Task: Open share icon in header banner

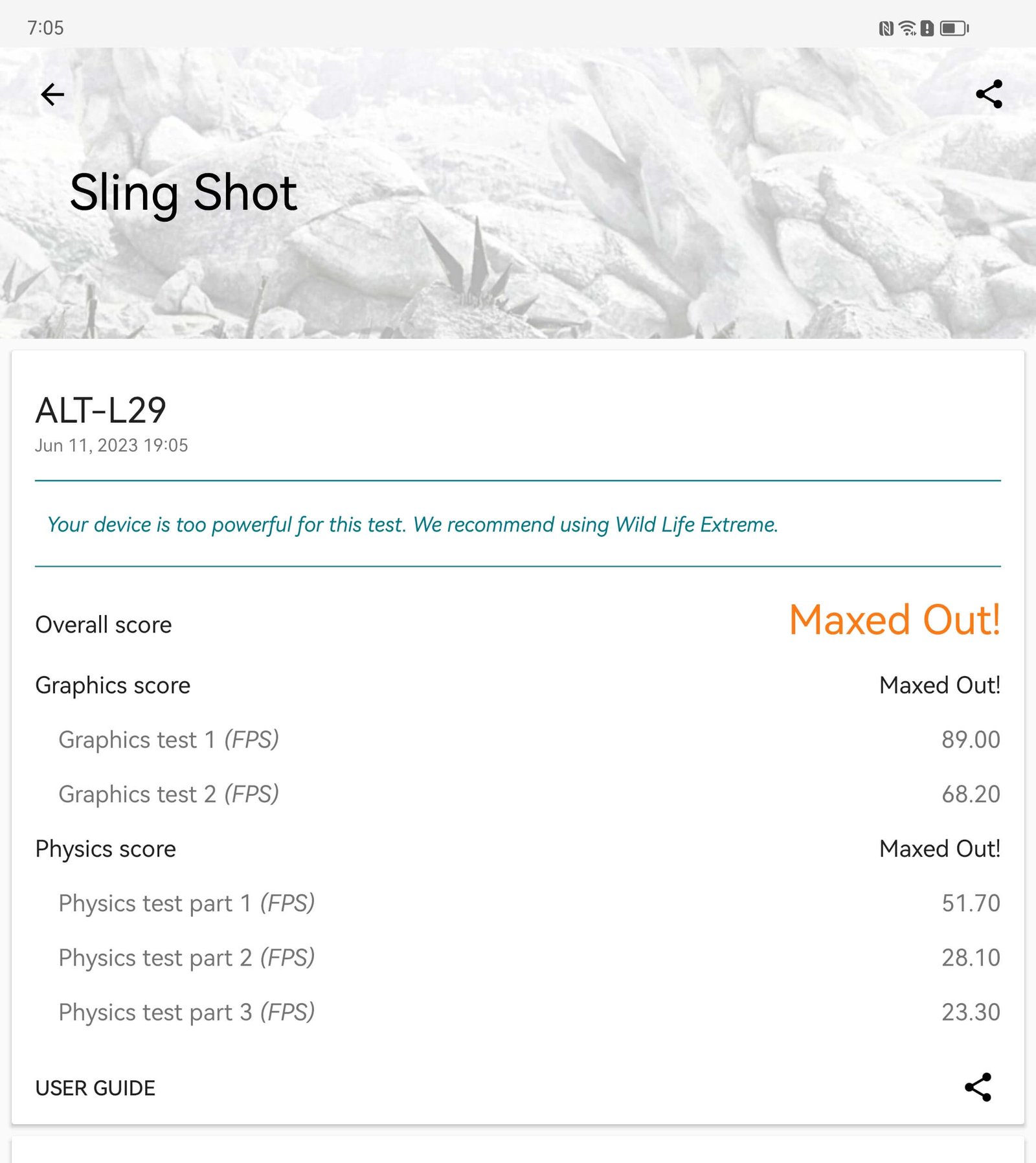Action: pos(989,95)
